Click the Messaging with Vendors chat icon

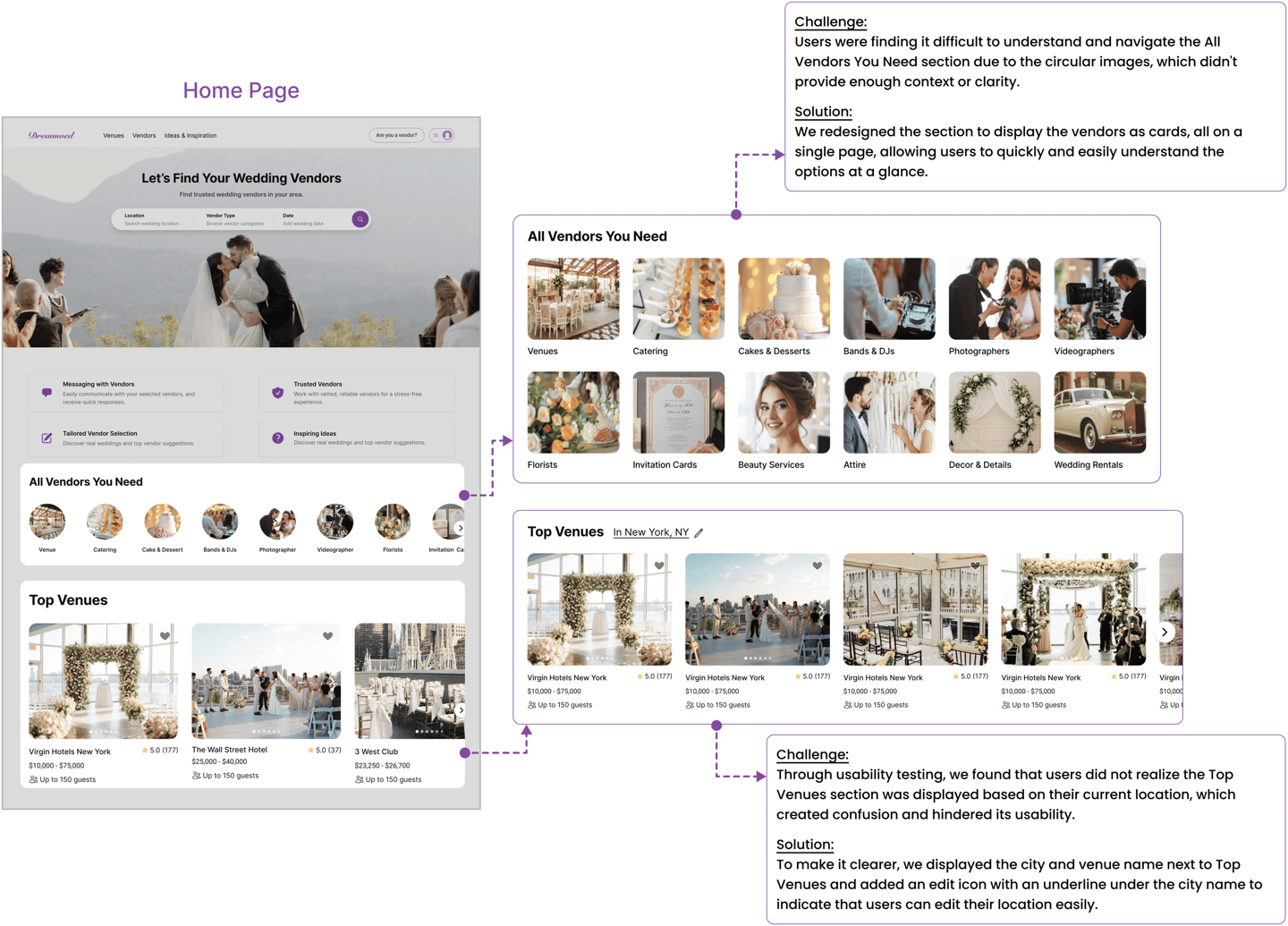tap(47, 392)
